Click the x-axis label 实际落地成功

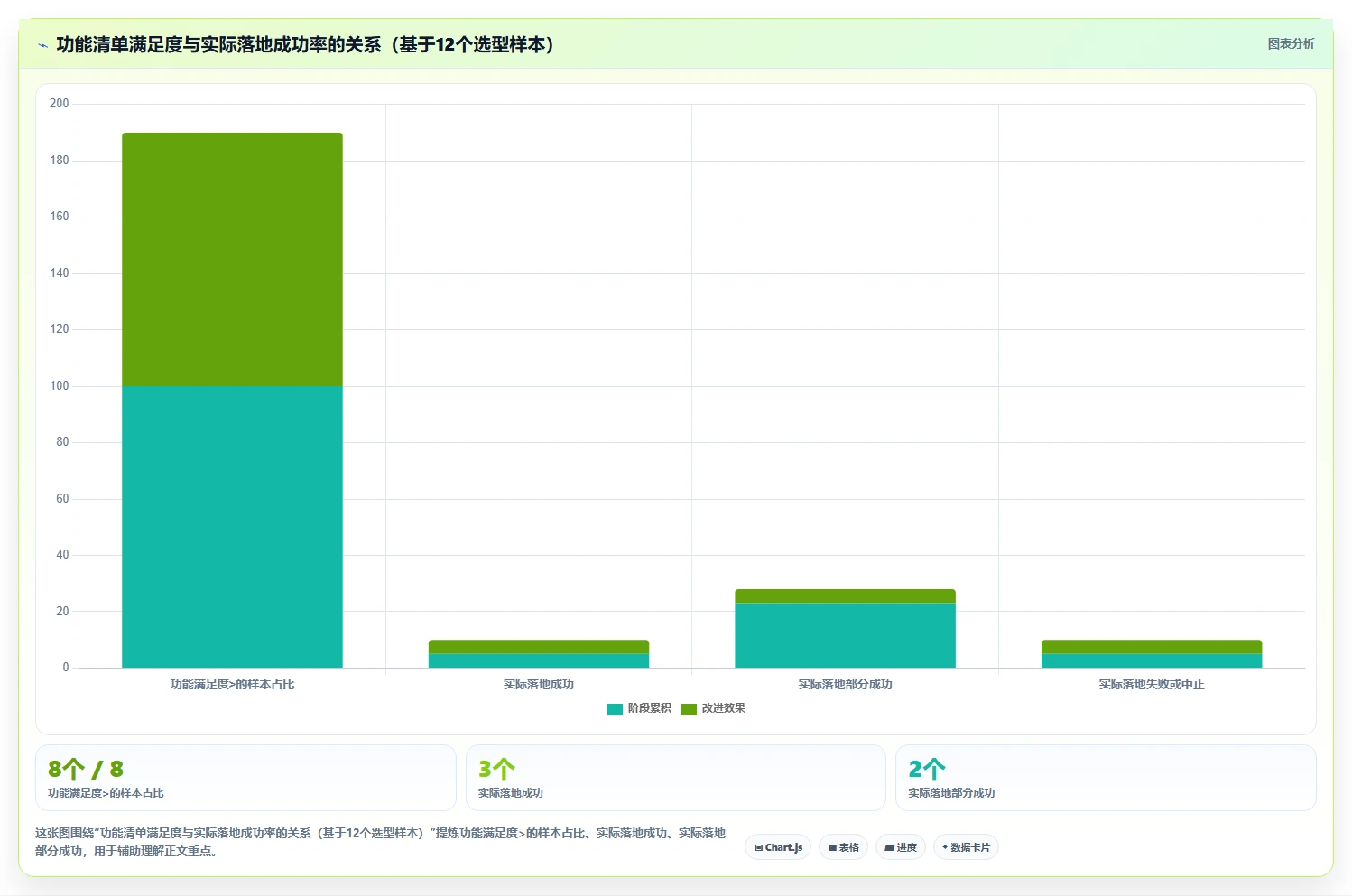(539, 685)
